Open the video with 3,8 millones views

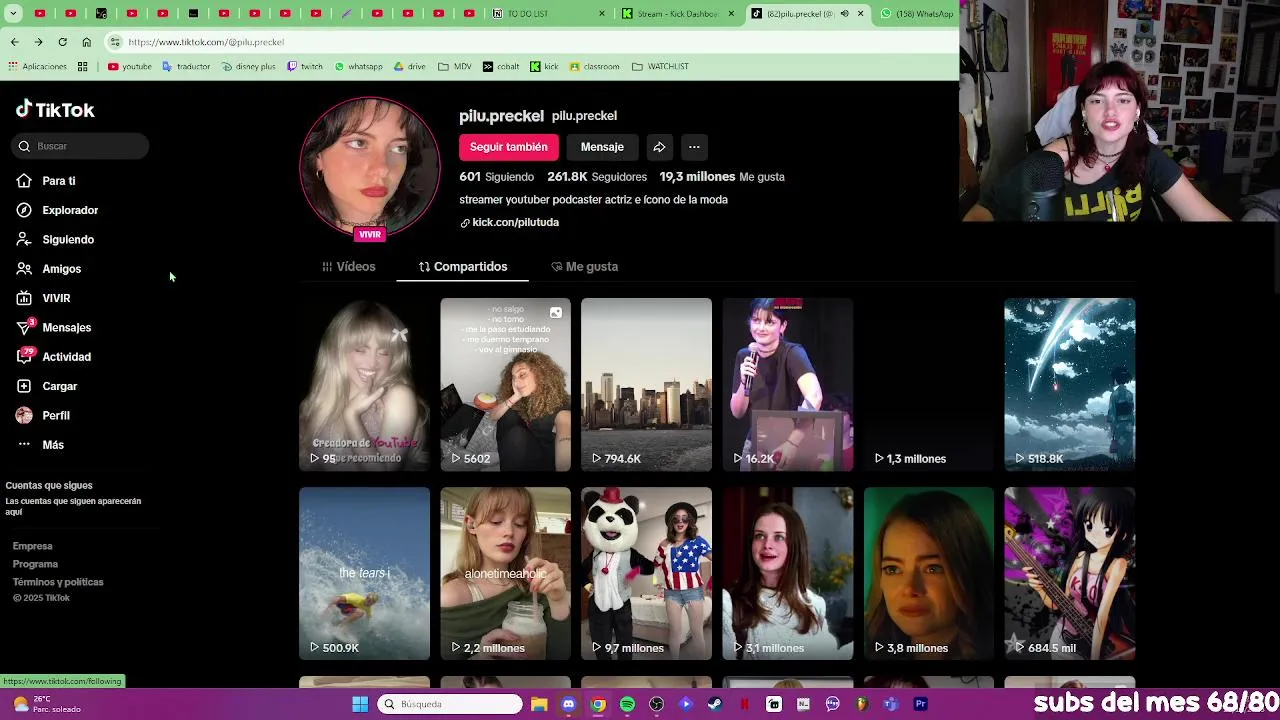pyautogui.click(x=929, y=573)
